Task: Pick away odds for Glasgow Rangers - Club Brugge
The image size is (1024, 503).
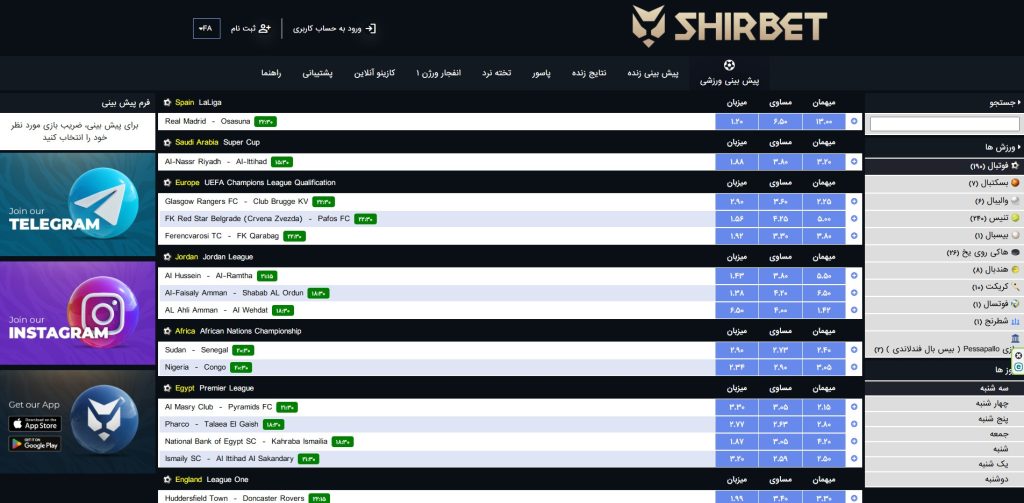Action: [824, 202]
